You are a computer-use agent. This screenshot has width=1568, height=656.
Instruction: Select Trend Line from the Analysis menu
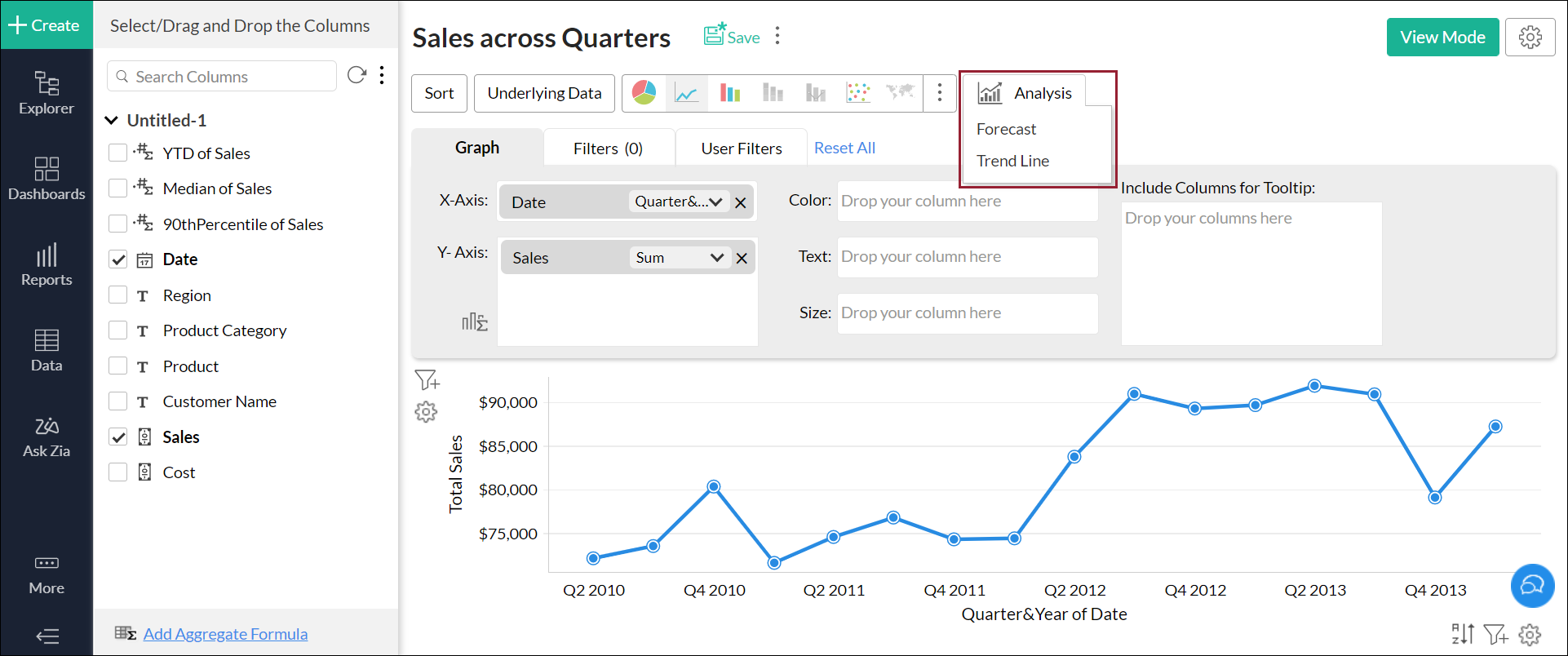(1012, 161)
